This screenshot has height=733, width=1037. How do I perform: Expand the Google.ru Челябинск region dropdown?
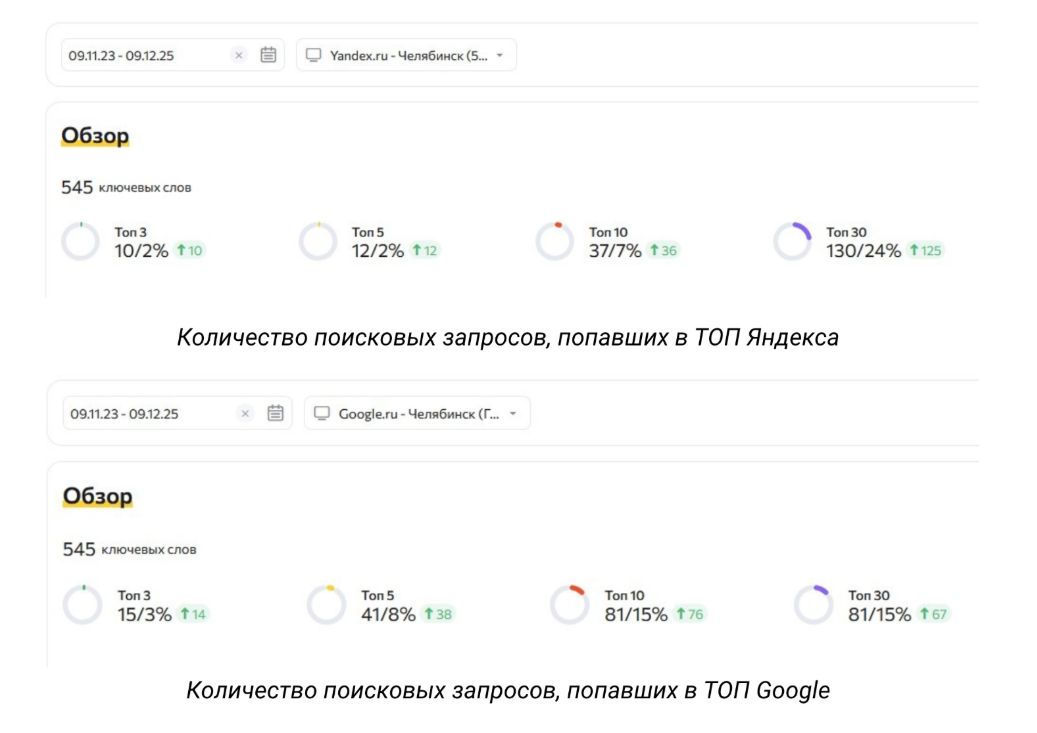pyautogui.click(x=513, y=413)
